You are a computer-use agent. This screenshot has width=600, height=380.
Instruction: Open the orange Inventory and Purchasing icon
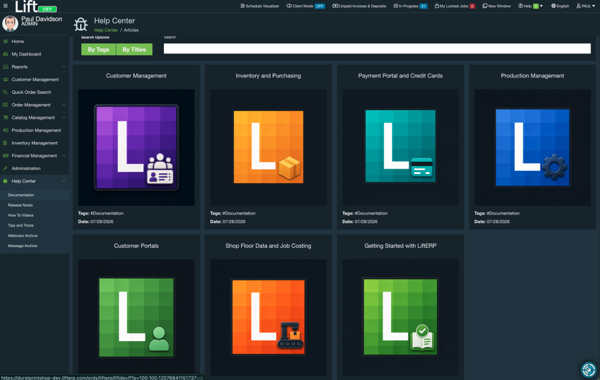[x=268, y=147]
